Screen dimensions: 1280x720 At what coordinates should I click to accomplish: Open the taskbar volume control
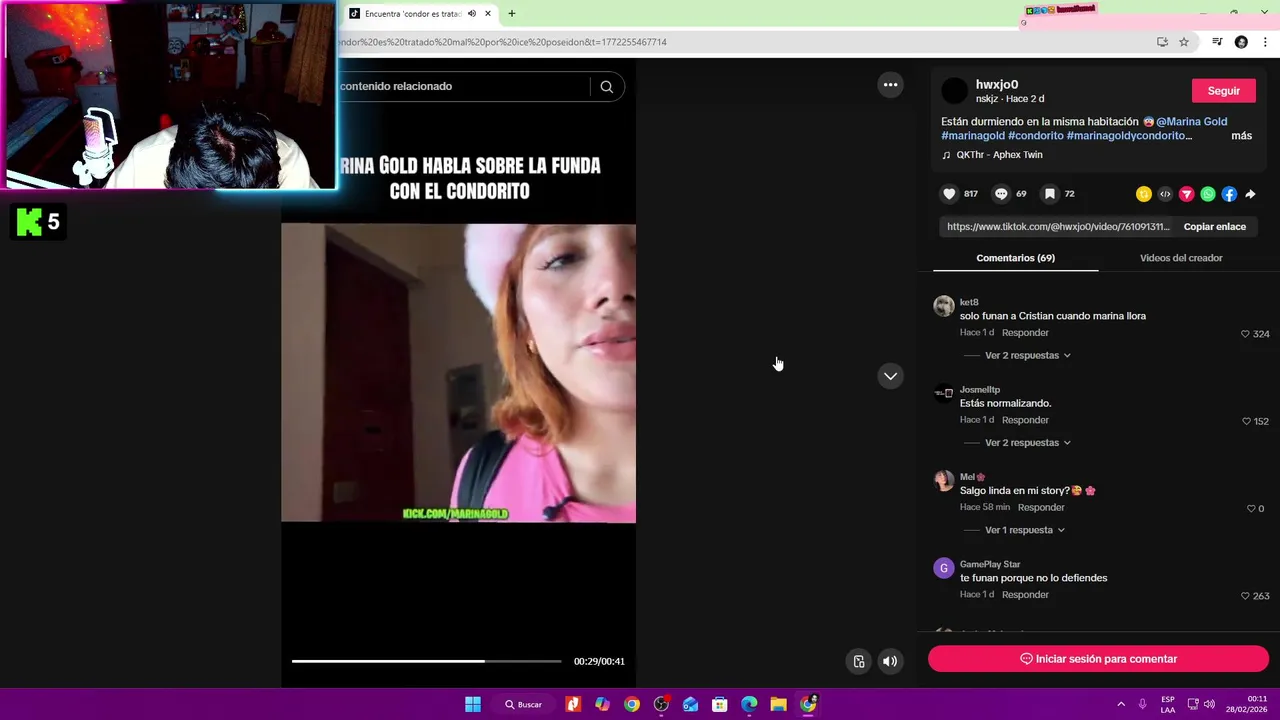tap(1210, 704)
